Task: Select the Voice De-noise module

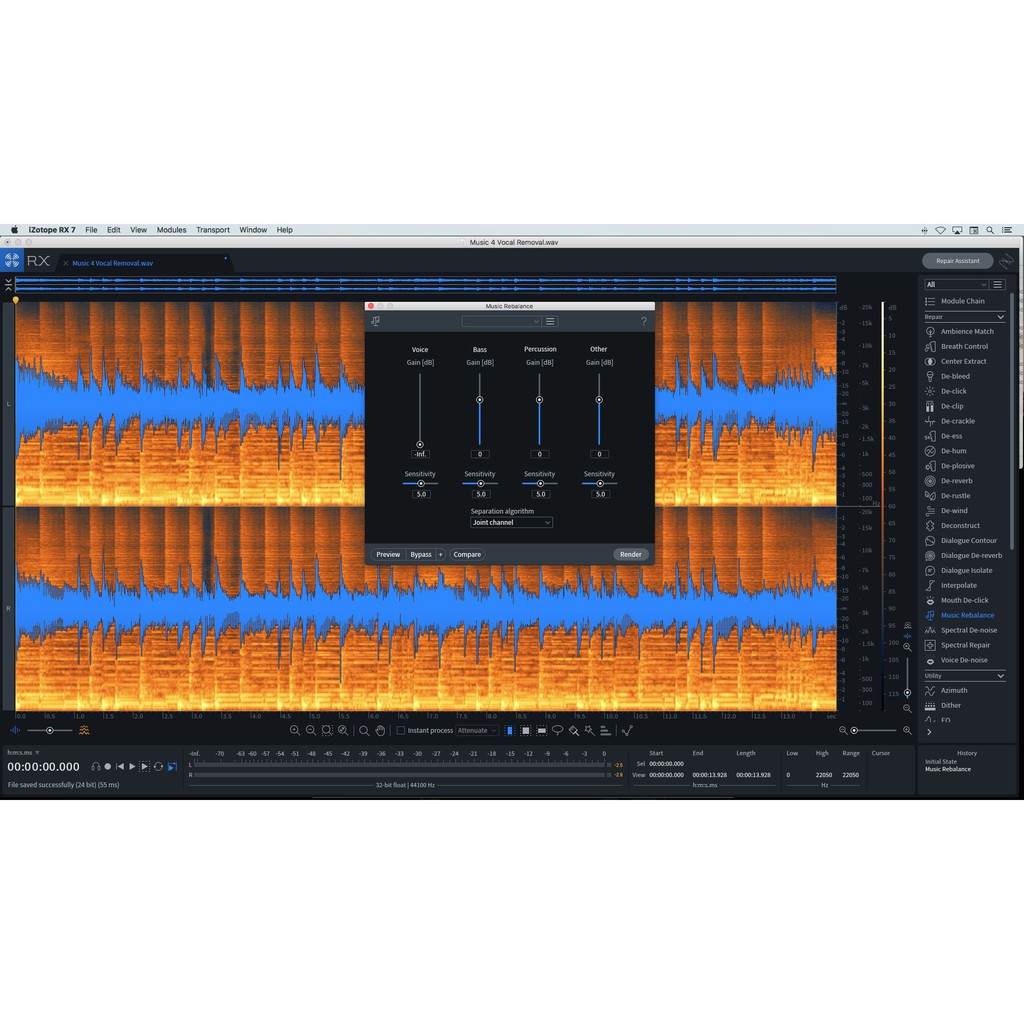Action: point(962,660)
